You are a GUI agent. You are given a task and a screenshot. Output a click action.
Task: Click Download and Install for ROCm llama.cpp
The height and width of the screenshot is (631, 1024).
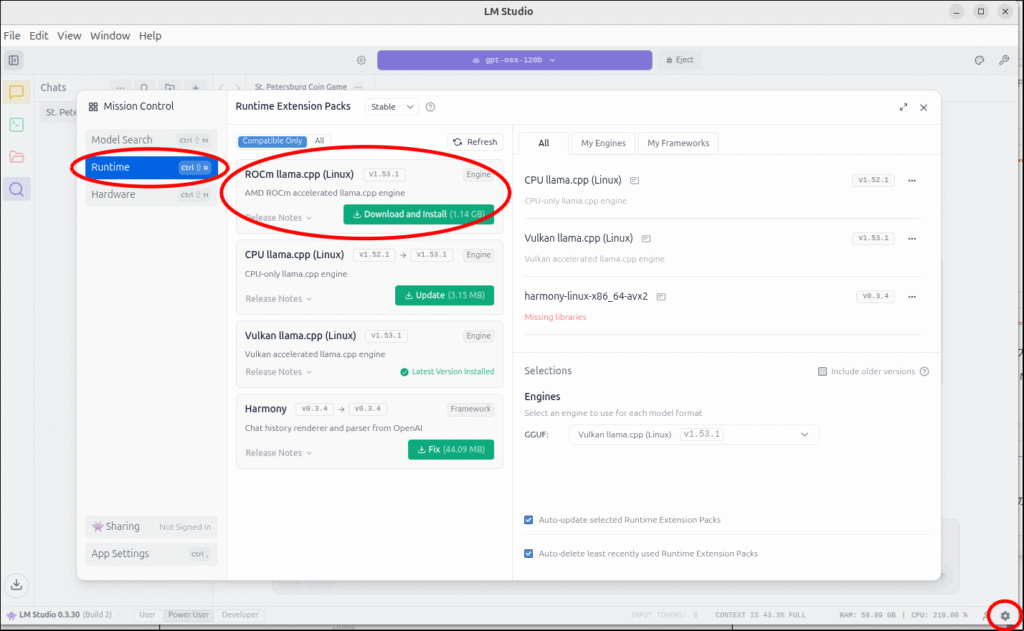pyautogui.click(x=418, y=214)
